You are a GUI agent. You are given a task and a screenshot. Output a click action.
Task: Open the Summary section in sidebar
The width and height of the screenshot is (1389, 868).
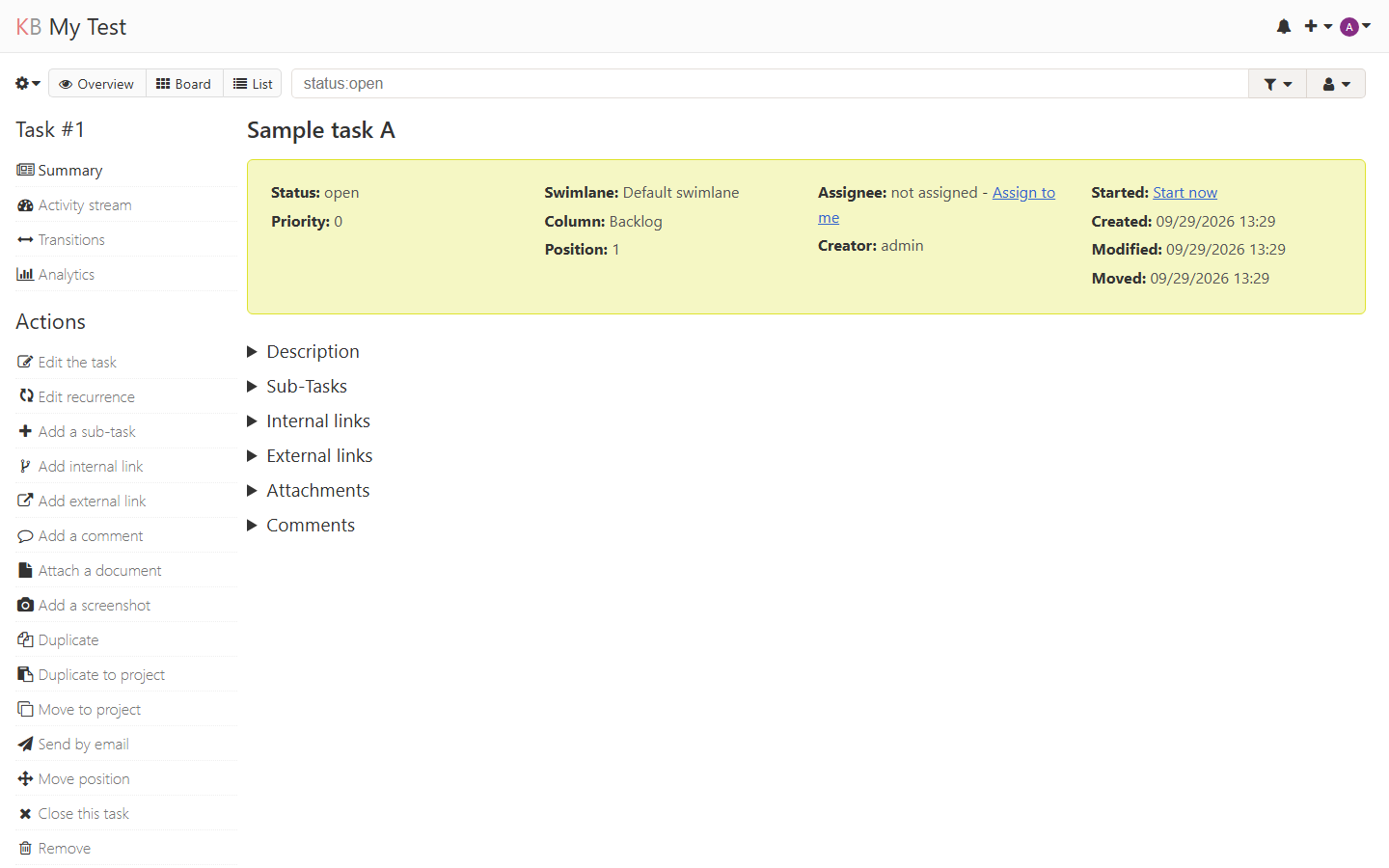pyautogui.click(x=69, y=171)
